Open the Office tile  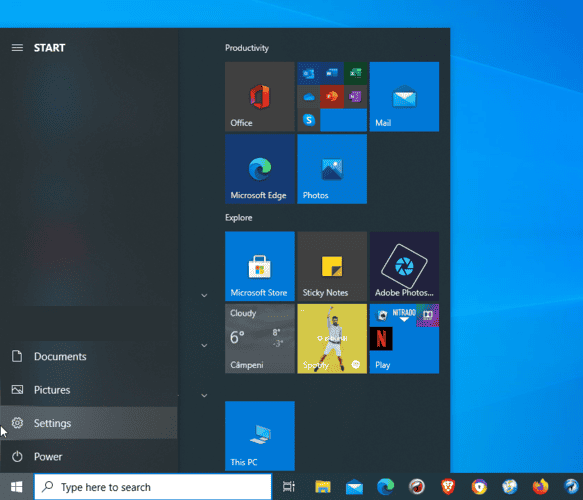point(260,97)
